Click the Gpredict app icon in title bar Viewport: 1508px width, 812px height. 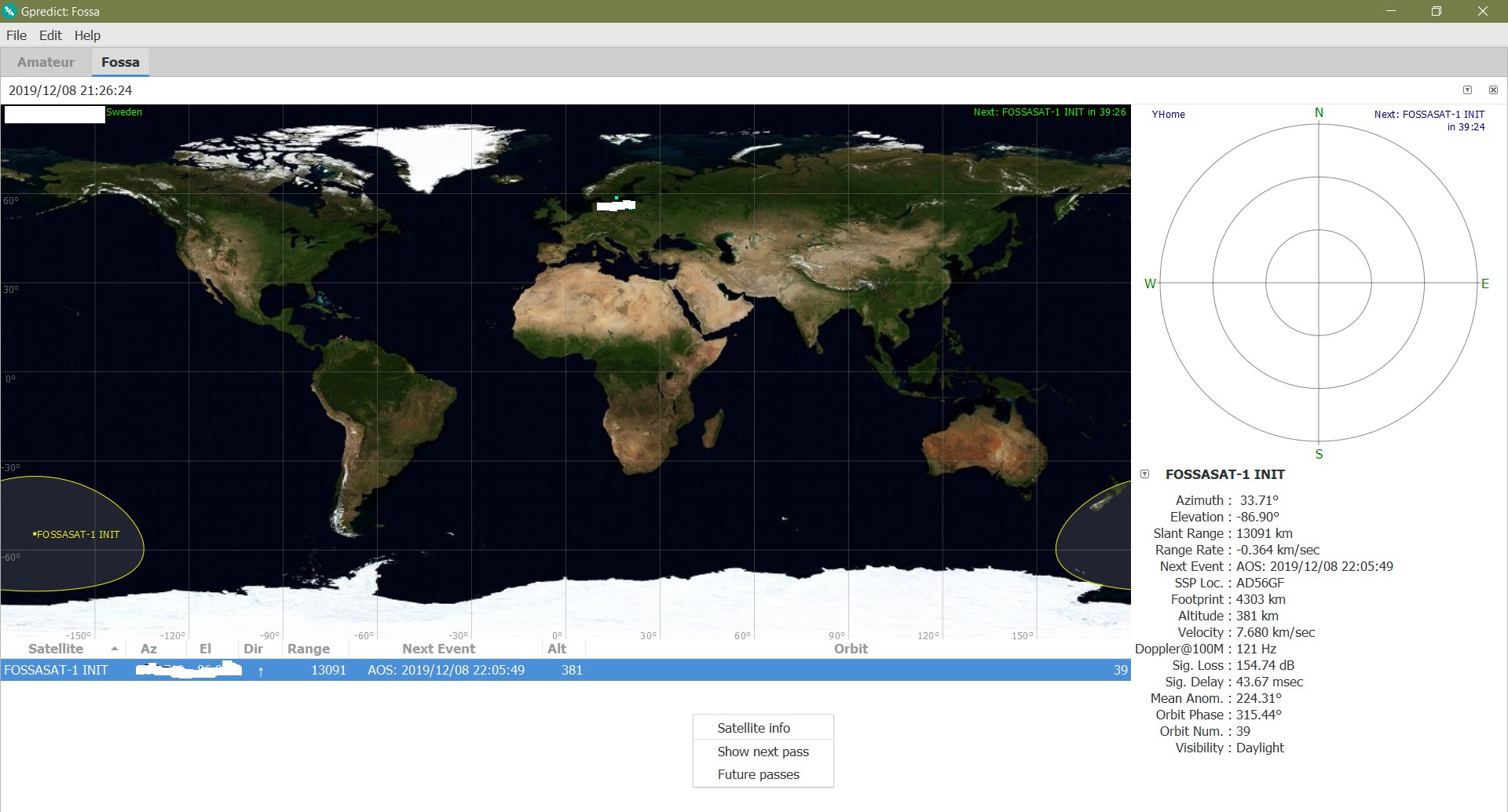click(9, 11)
